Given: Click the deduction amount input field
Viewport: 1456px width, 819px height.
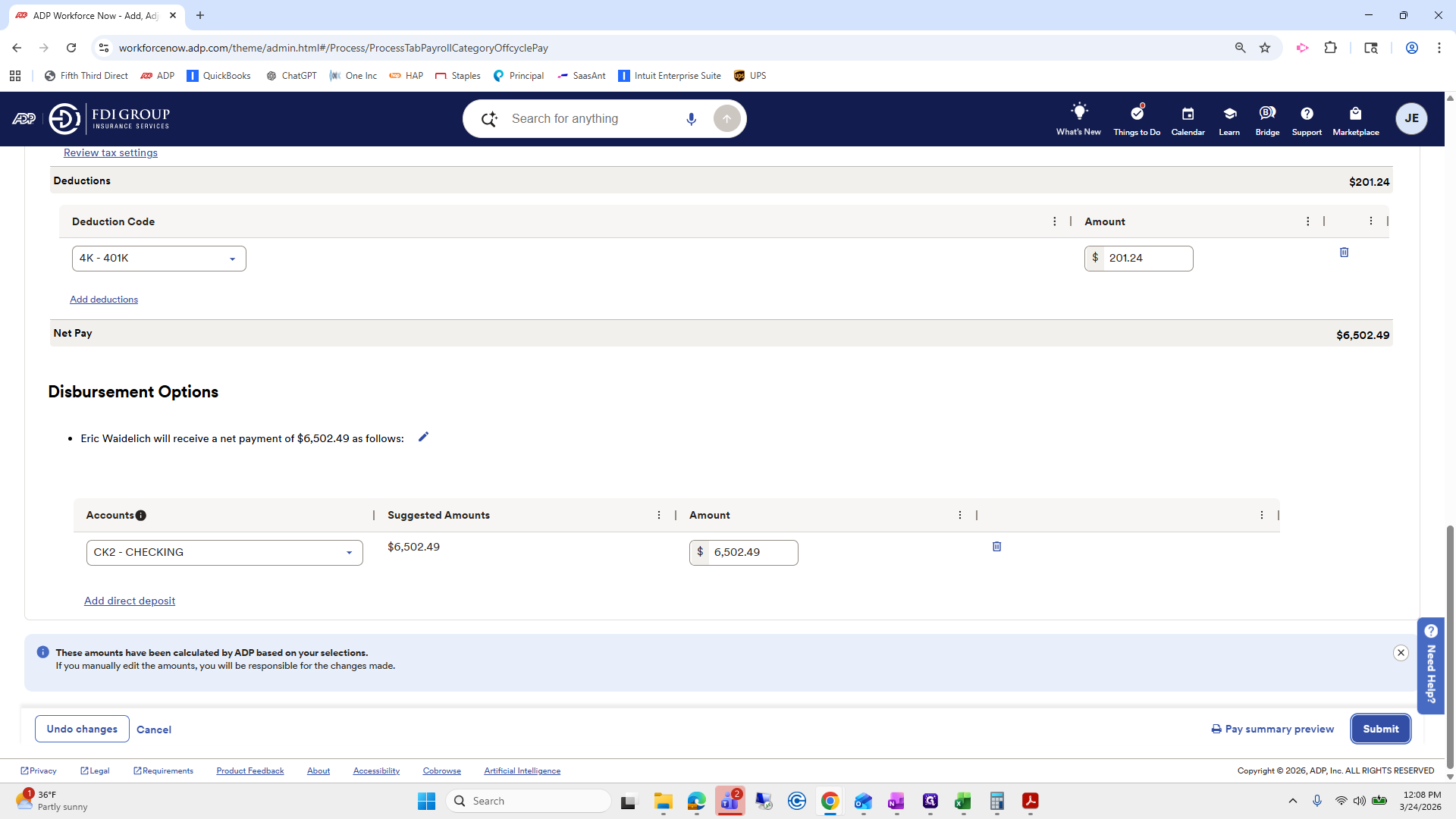Looking at the screenshot, I should pos(1146,259).
